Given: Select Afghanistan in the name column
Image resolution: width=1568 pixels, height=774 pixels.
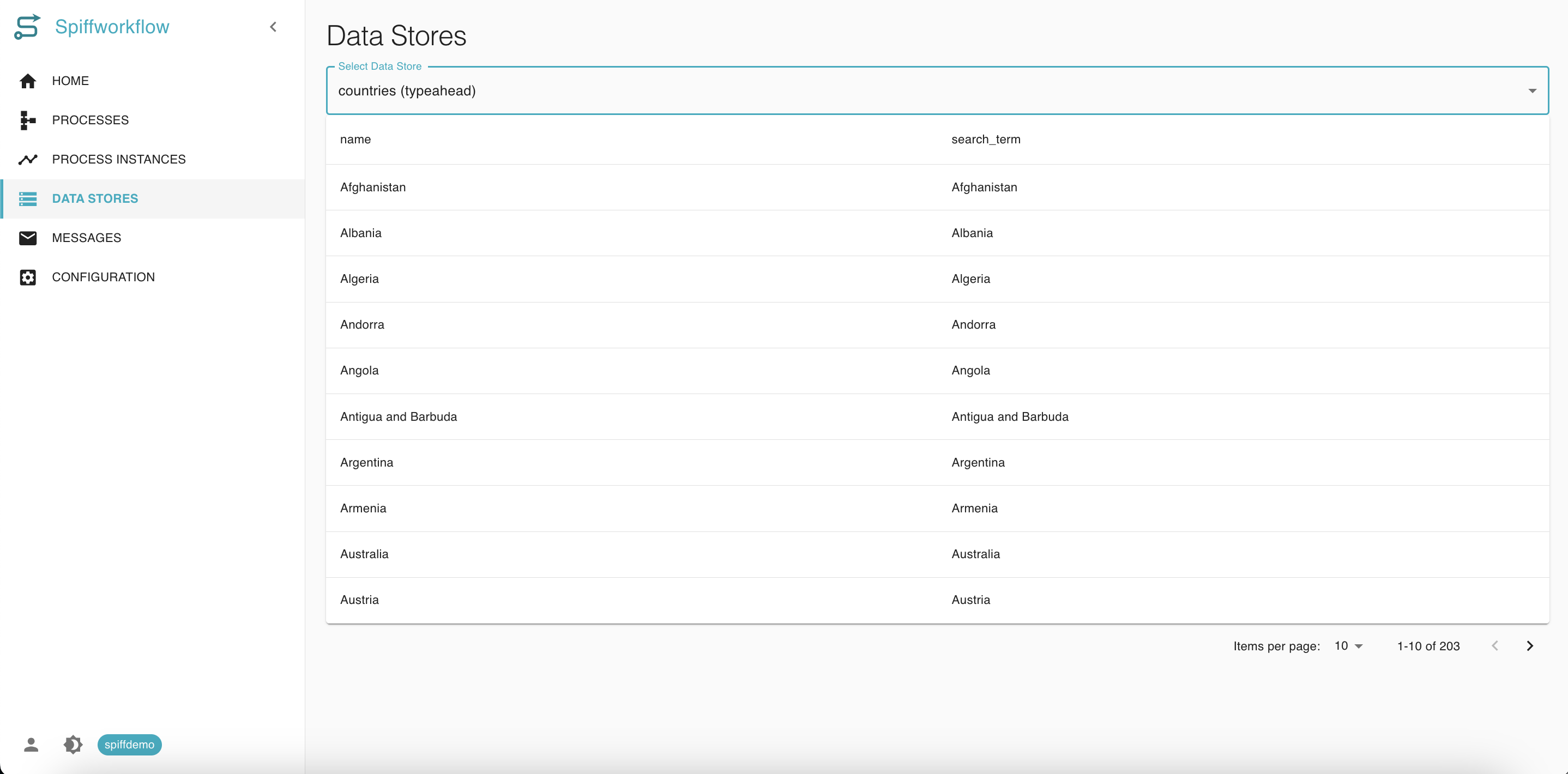Looking at the screenshot, I should click(372, 188).
